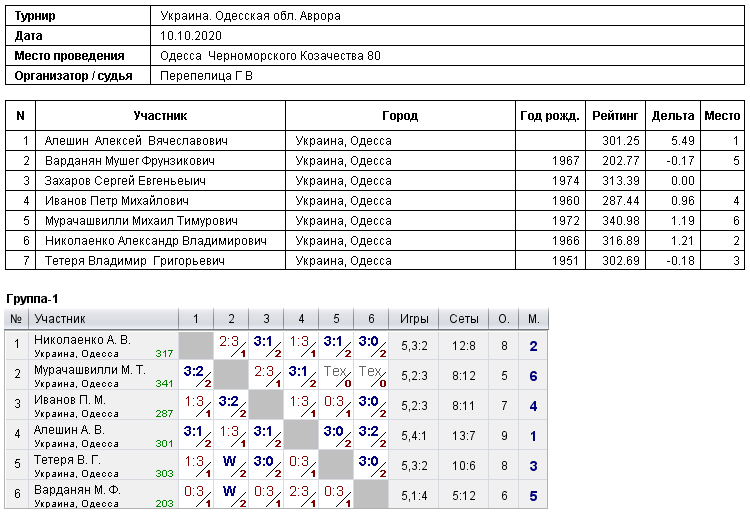Click rating value 340.98
This screenshot has height=514, width=750.
click(621, 221)
